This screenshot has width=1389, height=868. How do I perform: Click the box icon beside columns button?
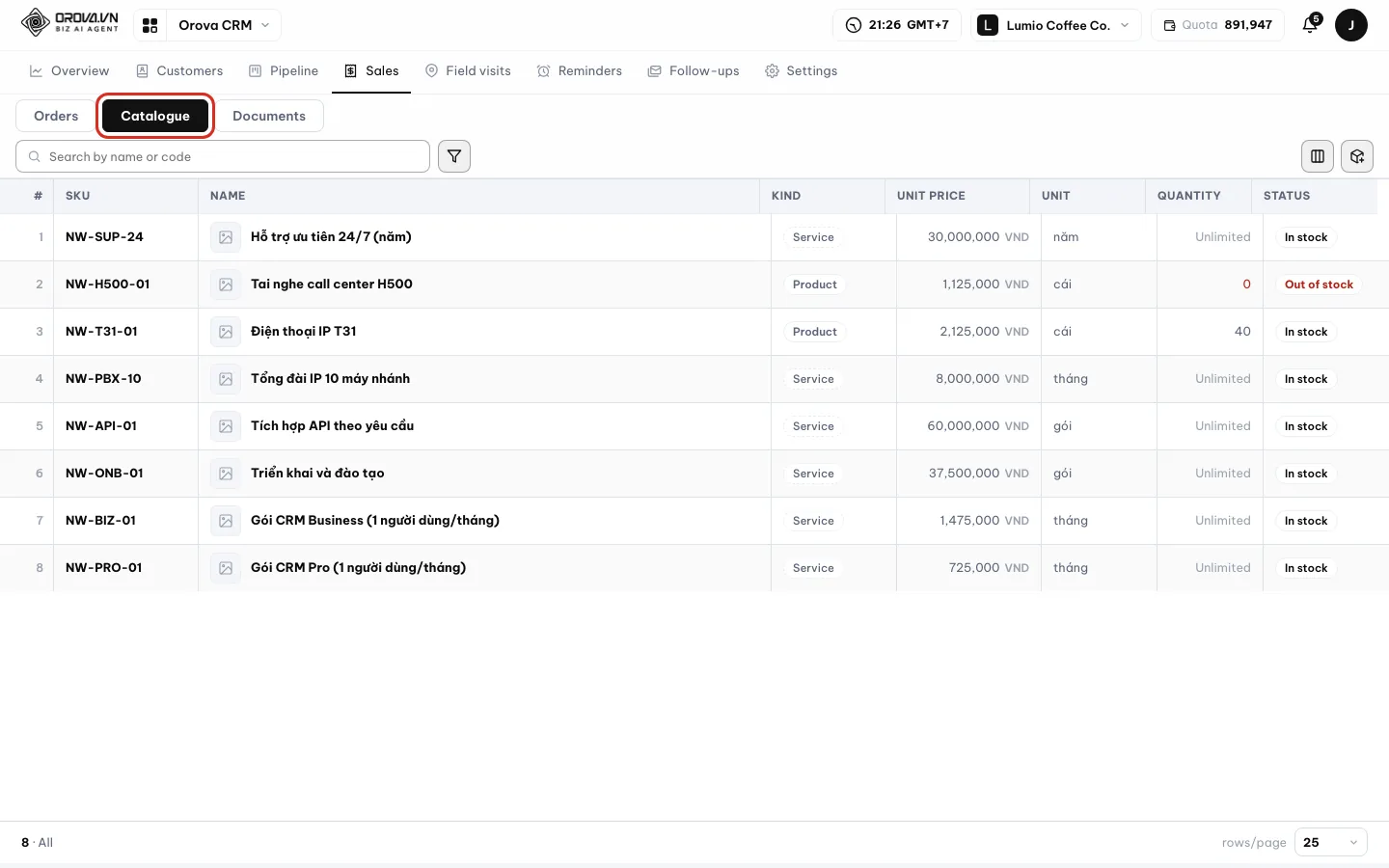coord(1357,156)
